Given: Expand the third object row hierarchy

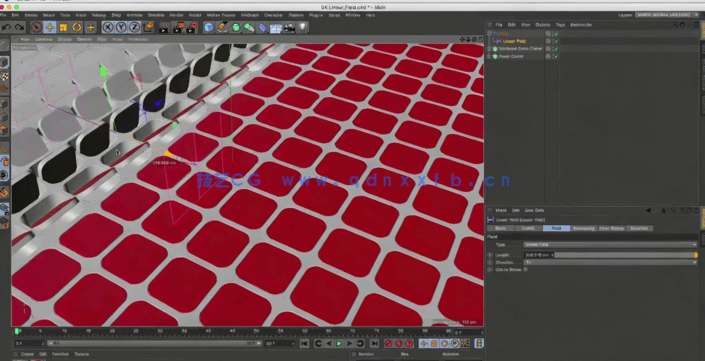Looking at the screenshot, I should (x=490, y=49).
